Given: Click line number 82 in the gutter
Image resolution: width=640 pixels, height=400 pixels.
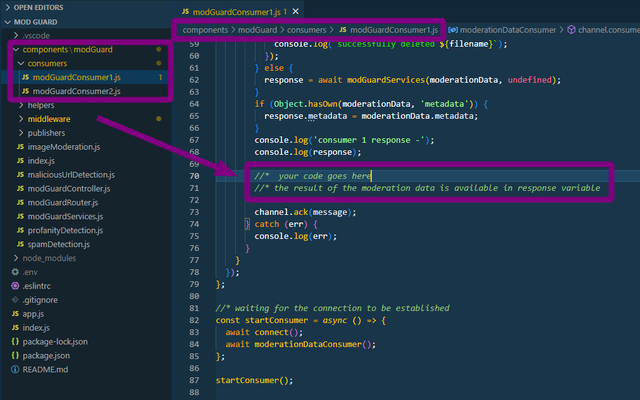Looking at the screenshot, I should click(194, 320).
